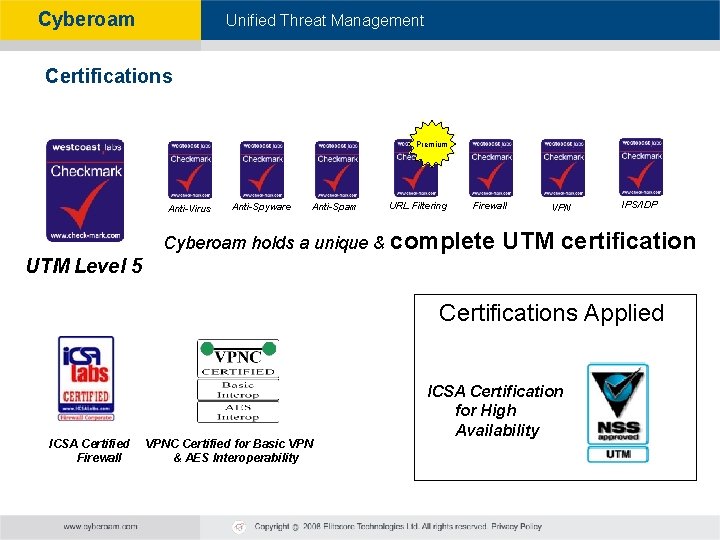Click the IPS/IDP Checkmark badge
The width and height of the screenshot is (720, 540).
(x=641, y=167)
